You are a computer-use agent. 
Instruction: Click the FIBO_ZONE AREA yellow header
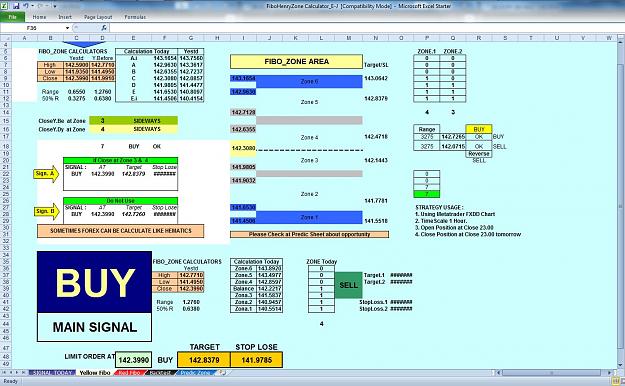pyautogui.click(x=297, y=62)
